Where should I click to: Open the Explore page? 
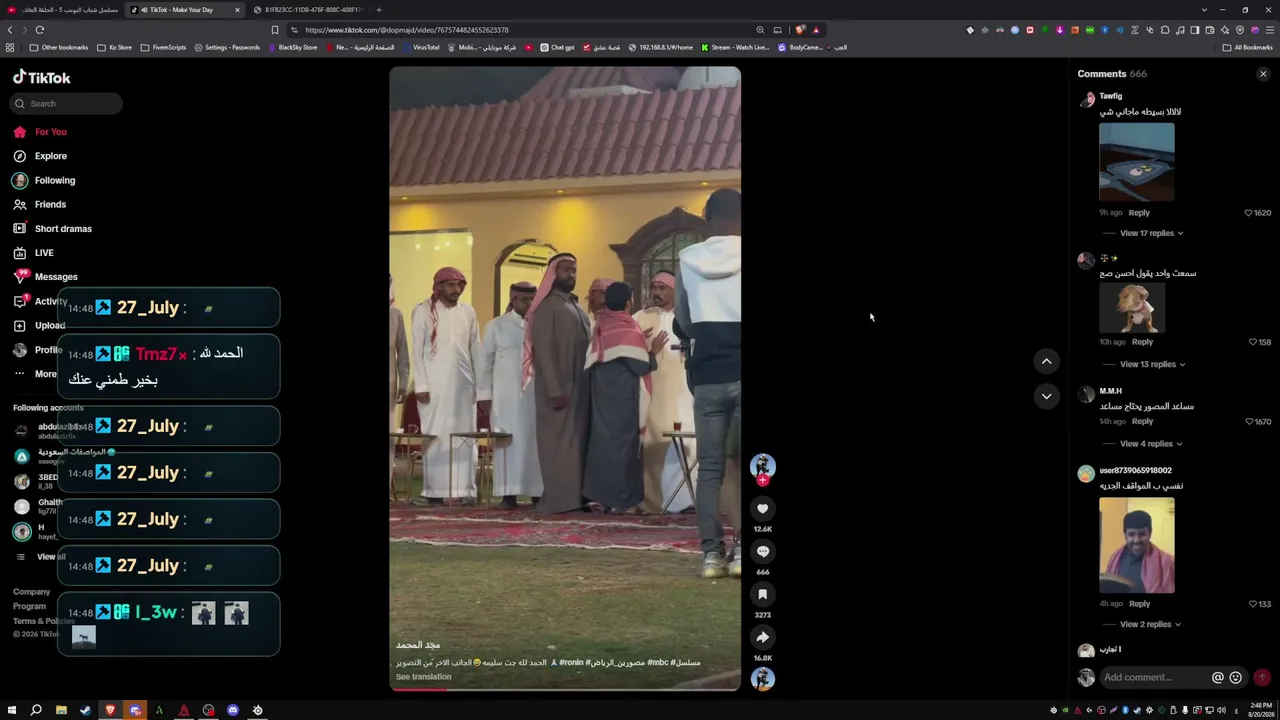40,156
